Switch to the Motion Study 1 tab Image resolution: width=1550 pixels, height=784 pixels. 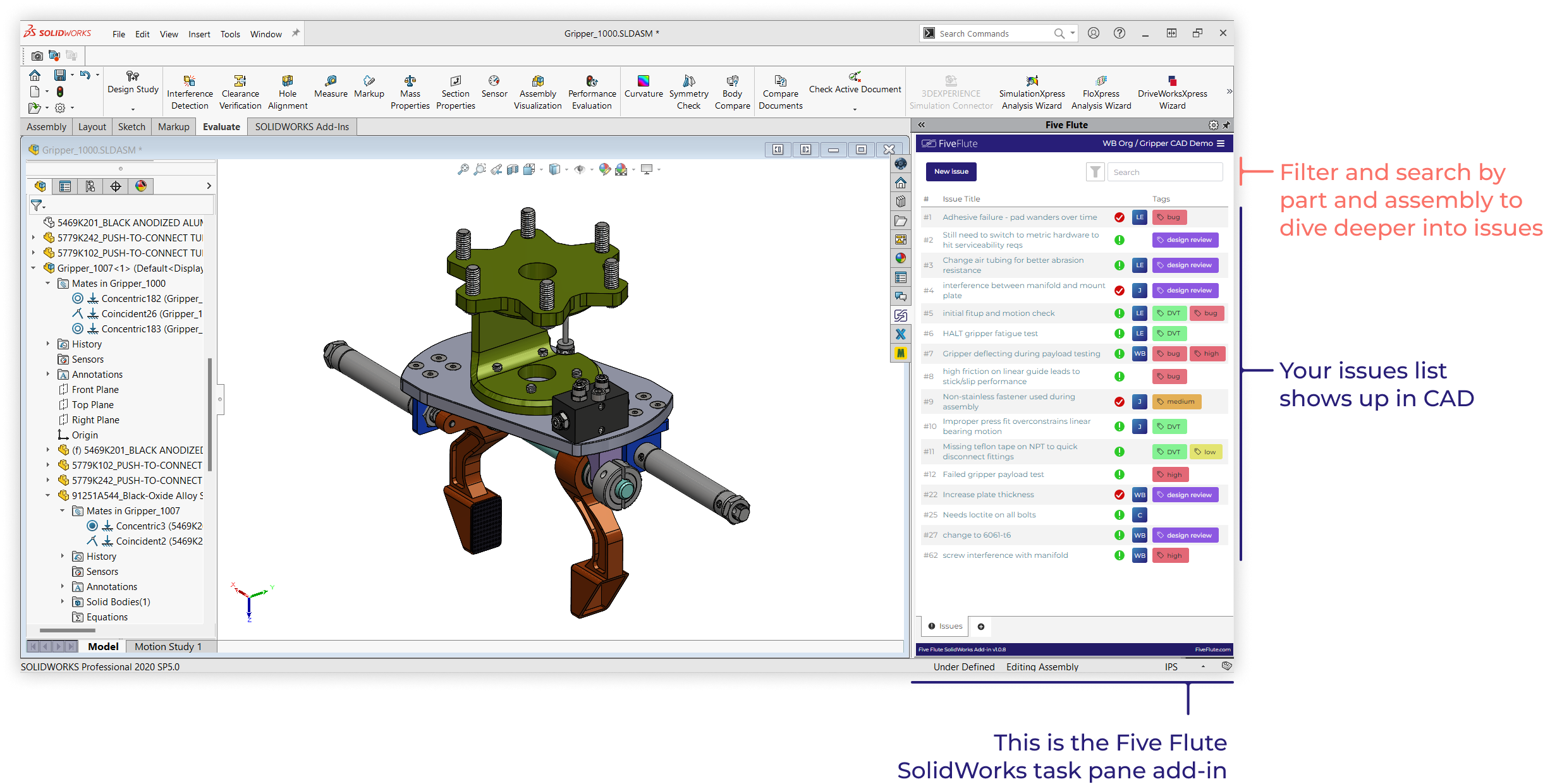(168, 646)
